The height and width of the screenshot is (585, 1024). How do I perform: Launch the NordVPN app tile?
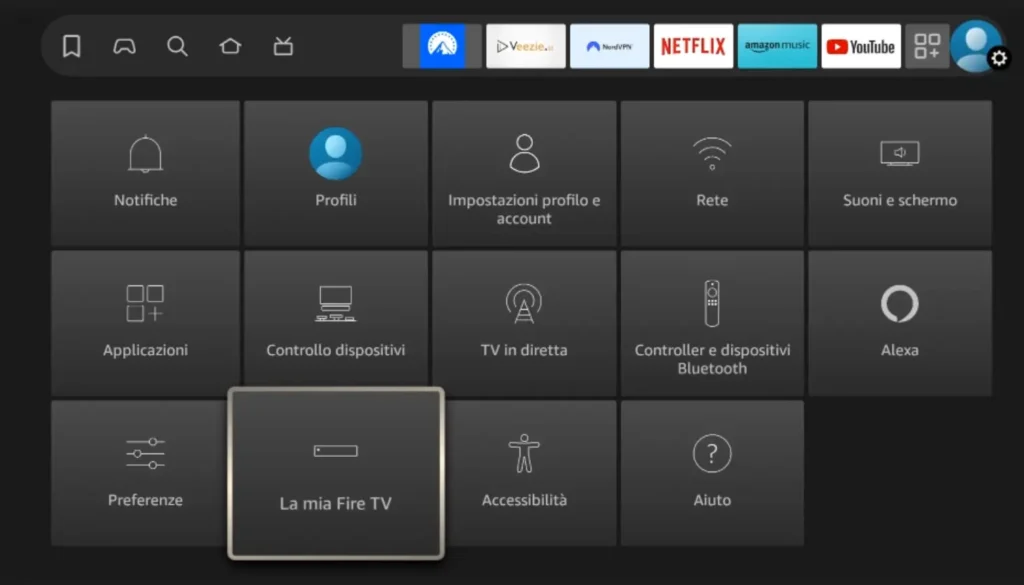pyautogui.click(x=609, y=46)
